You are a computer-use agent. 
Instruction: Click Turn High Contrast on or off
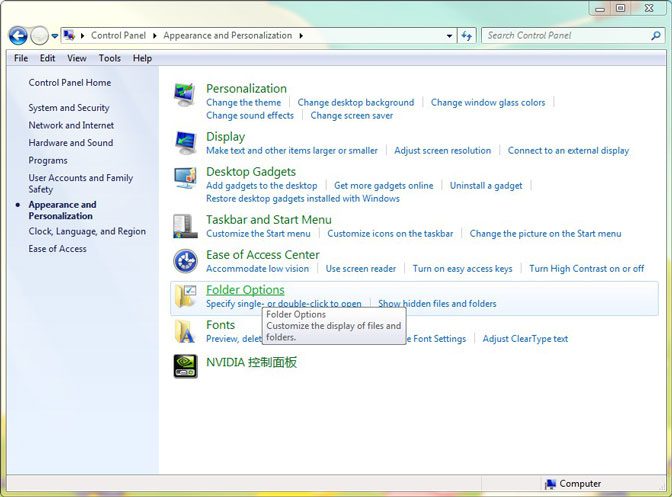(586, 269)
